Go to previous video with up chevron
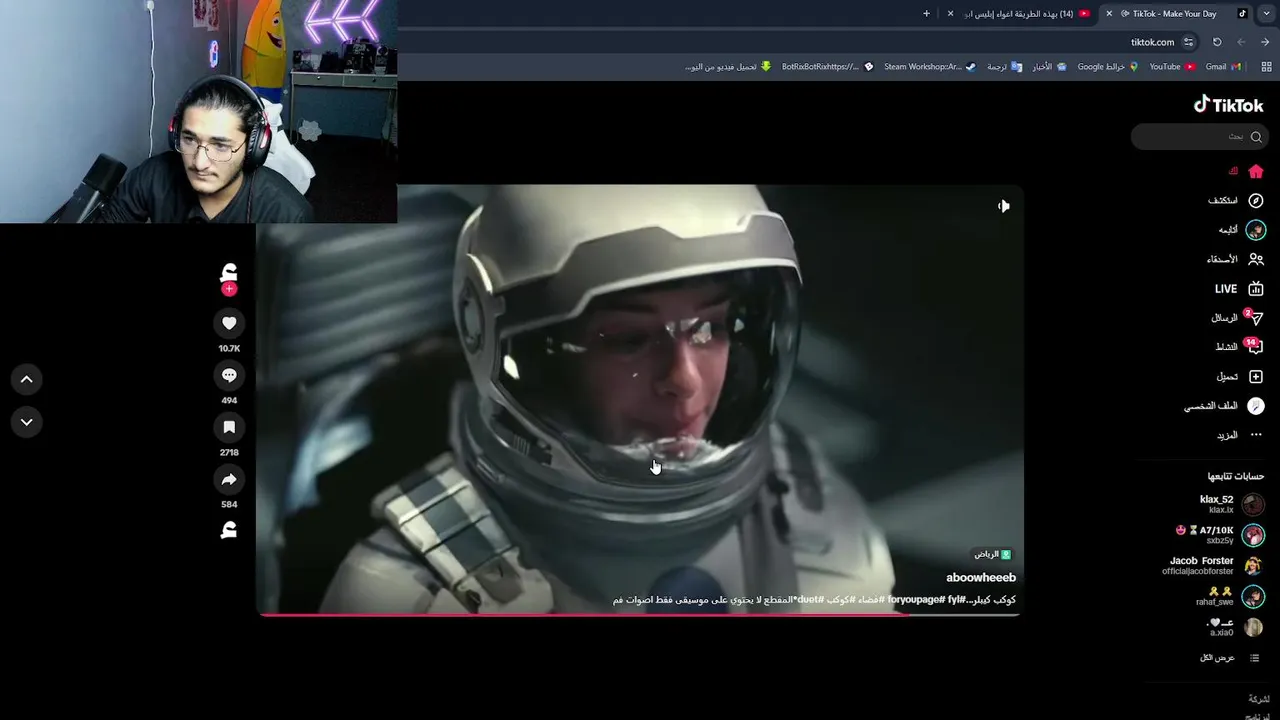This screenshot has width=1280, height=720. point(27,379)
